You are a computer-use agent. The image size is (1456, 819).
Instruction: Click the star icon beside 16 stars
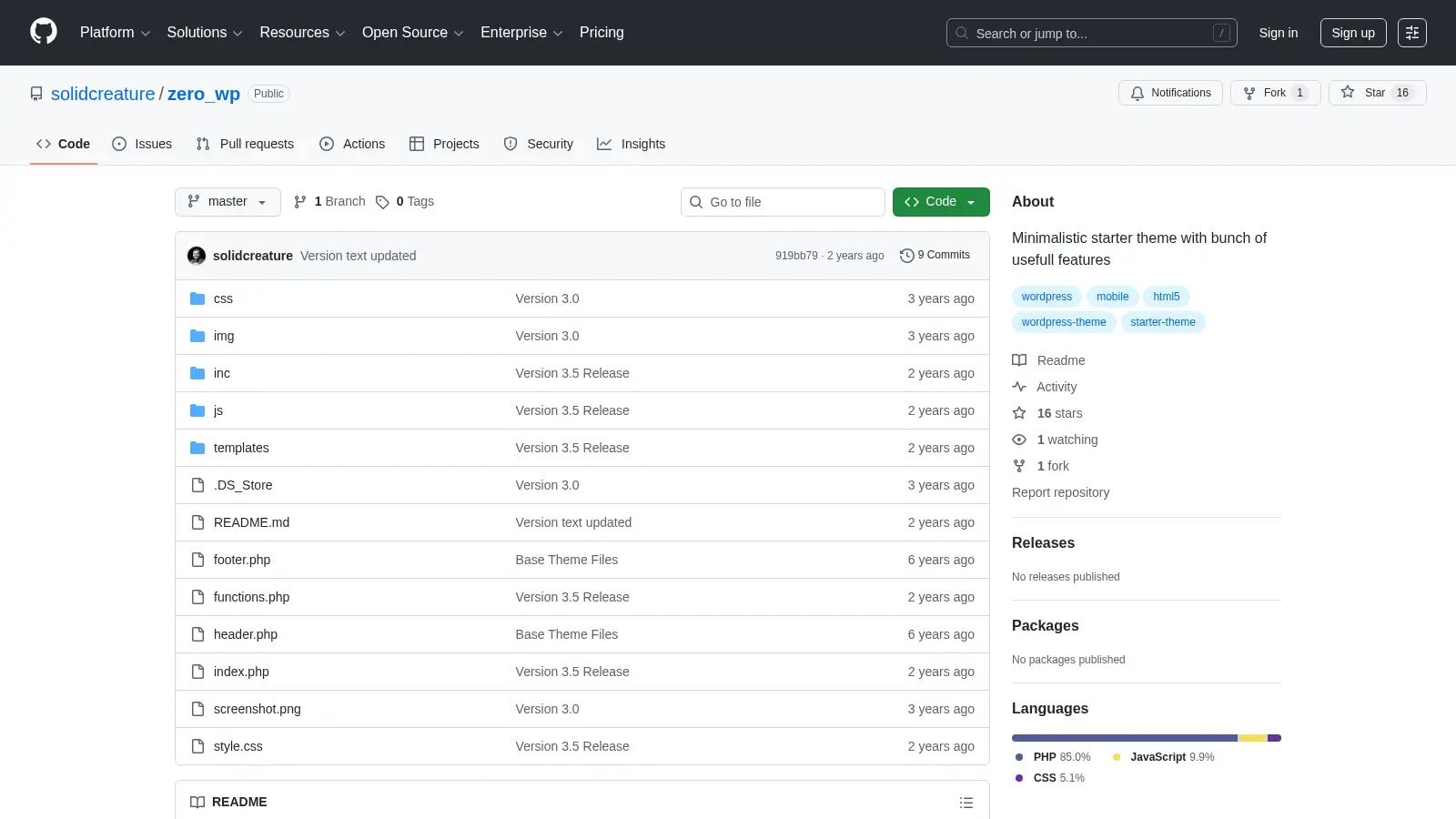point(1019,413)
